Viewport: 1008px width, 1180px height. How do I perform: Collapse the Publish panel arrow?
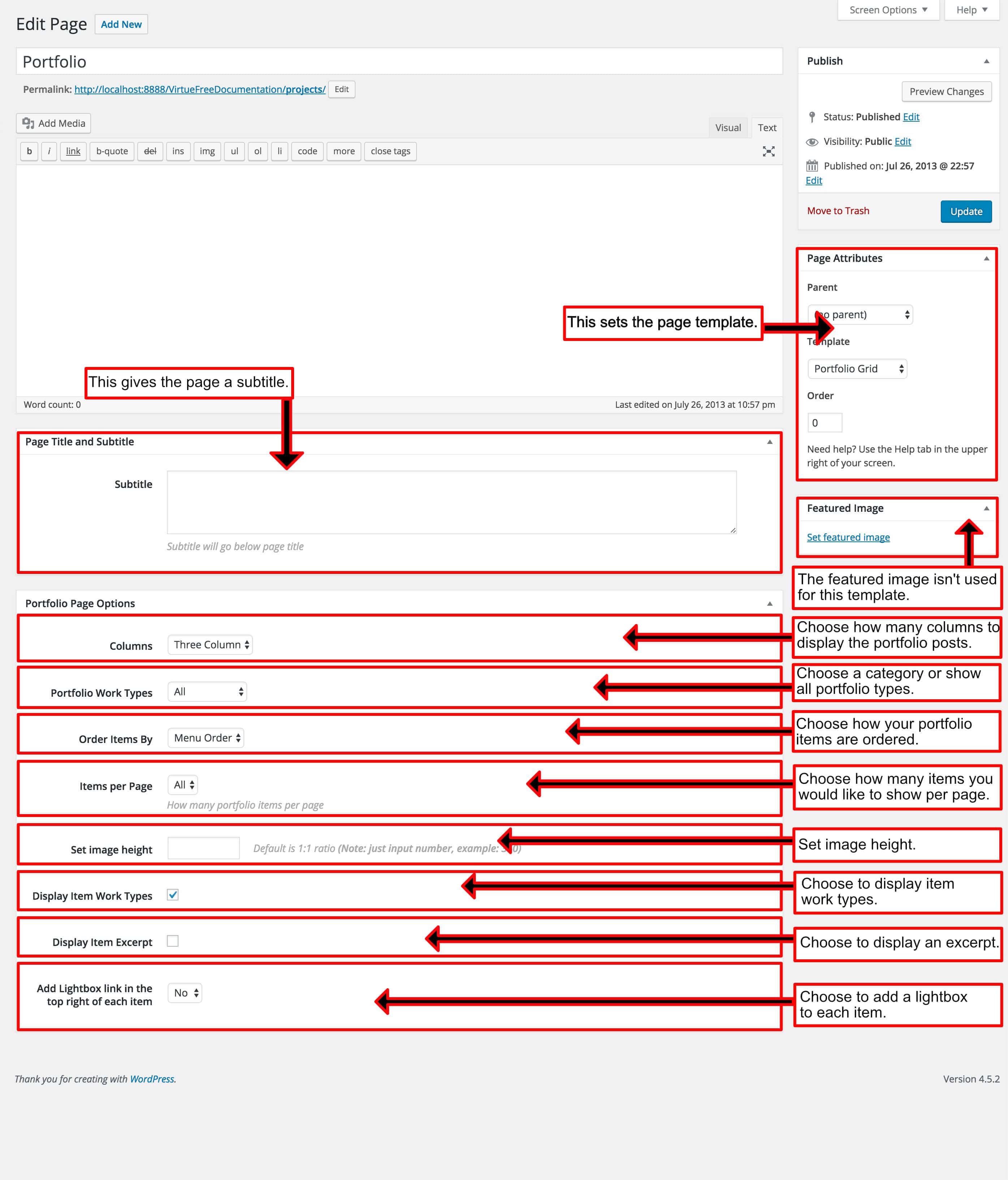pos(986,61)
